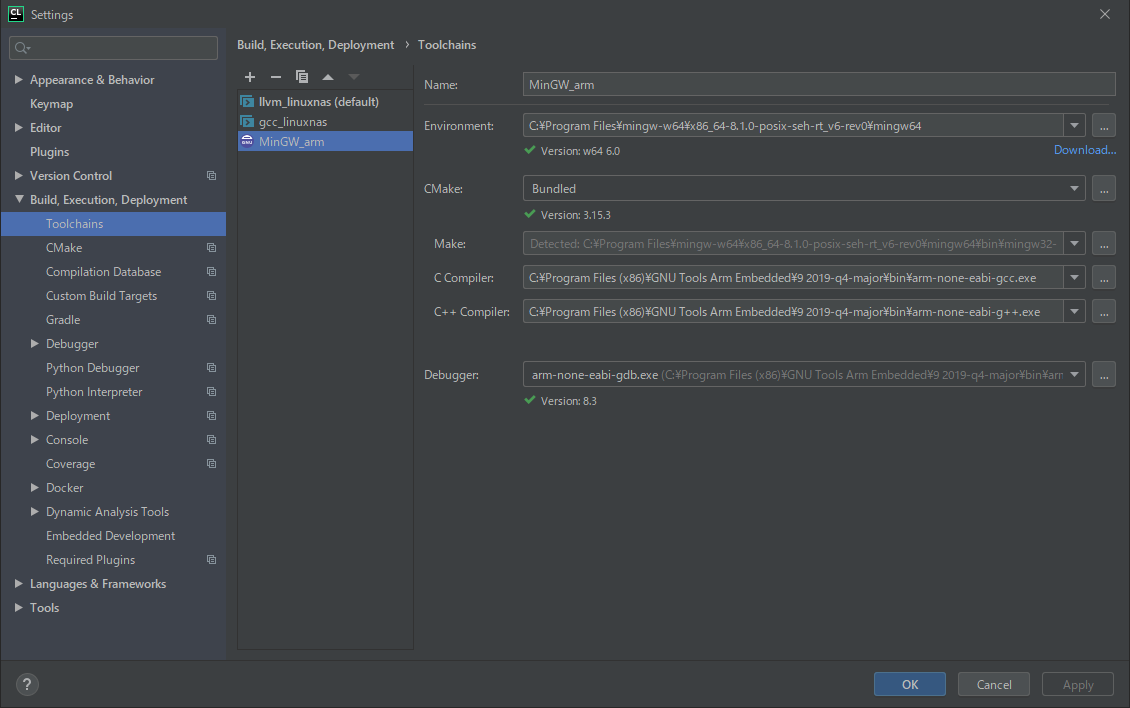The image size is (1130, 708).
Task: Confirm settings with OK button
Action: point(909,684)
